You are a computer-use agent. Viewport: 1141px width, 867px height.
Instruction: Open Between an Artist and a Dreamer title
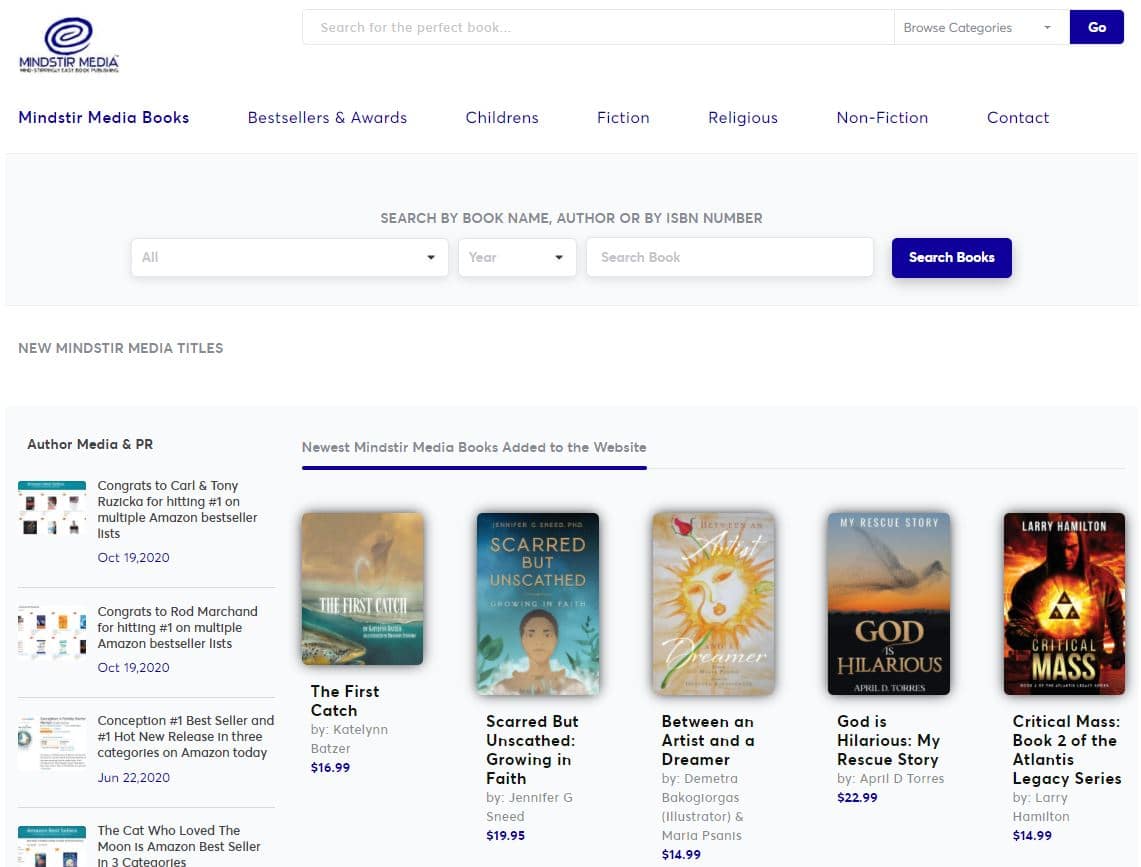pos(707,740)
